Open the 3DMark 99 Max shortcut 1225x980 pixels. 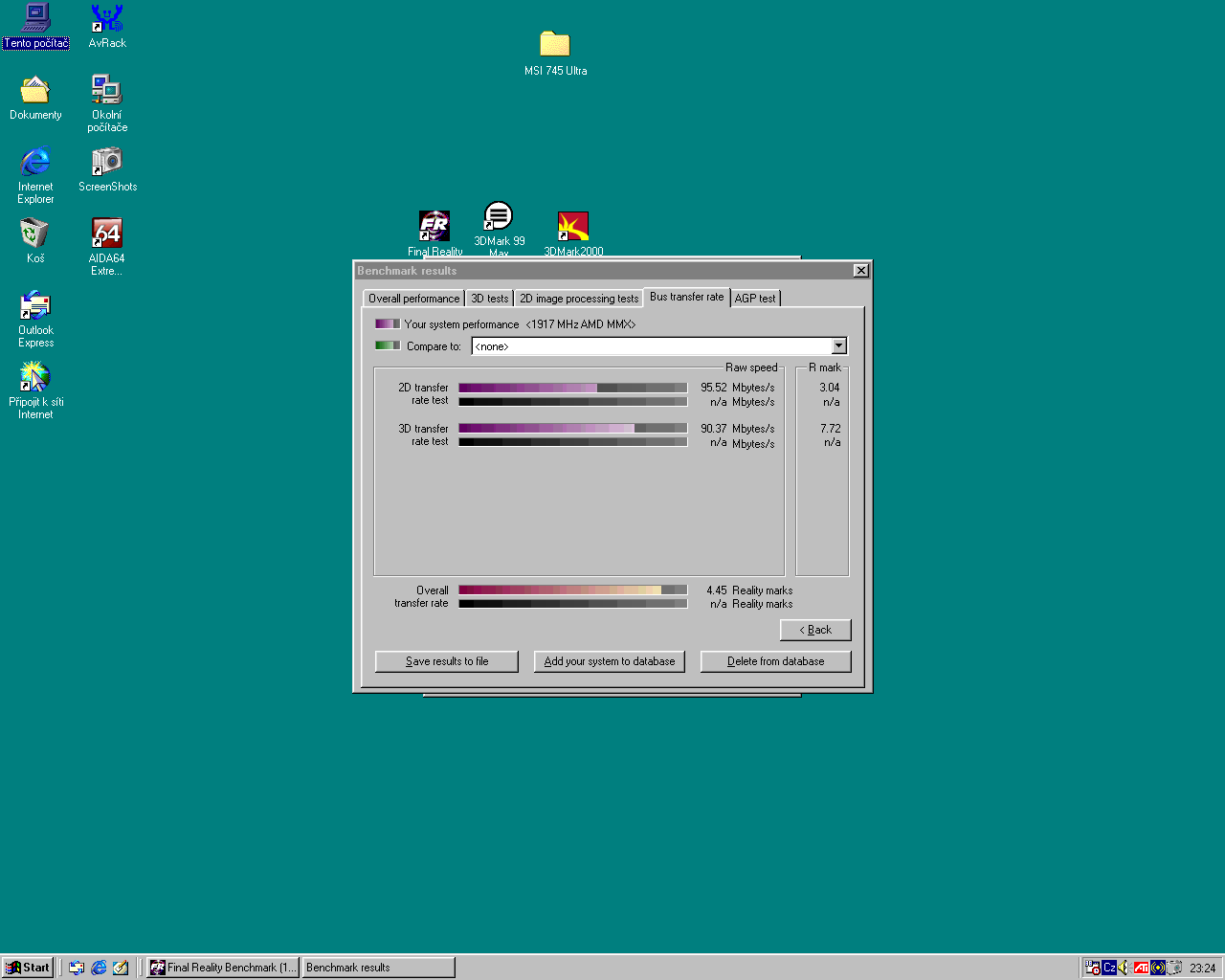(498, 217)
